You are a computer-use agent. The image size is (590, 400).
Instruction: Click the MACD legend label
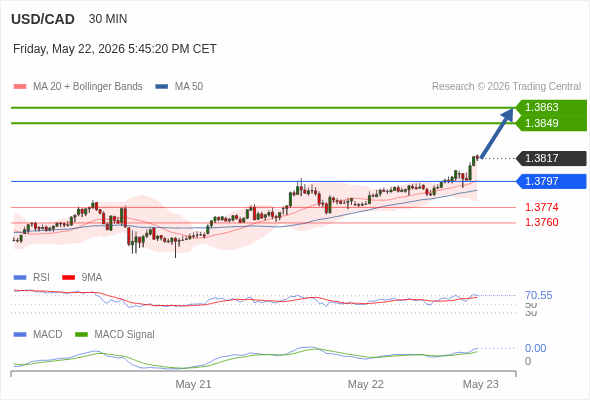pyautogui.click(x=48, y=334)
